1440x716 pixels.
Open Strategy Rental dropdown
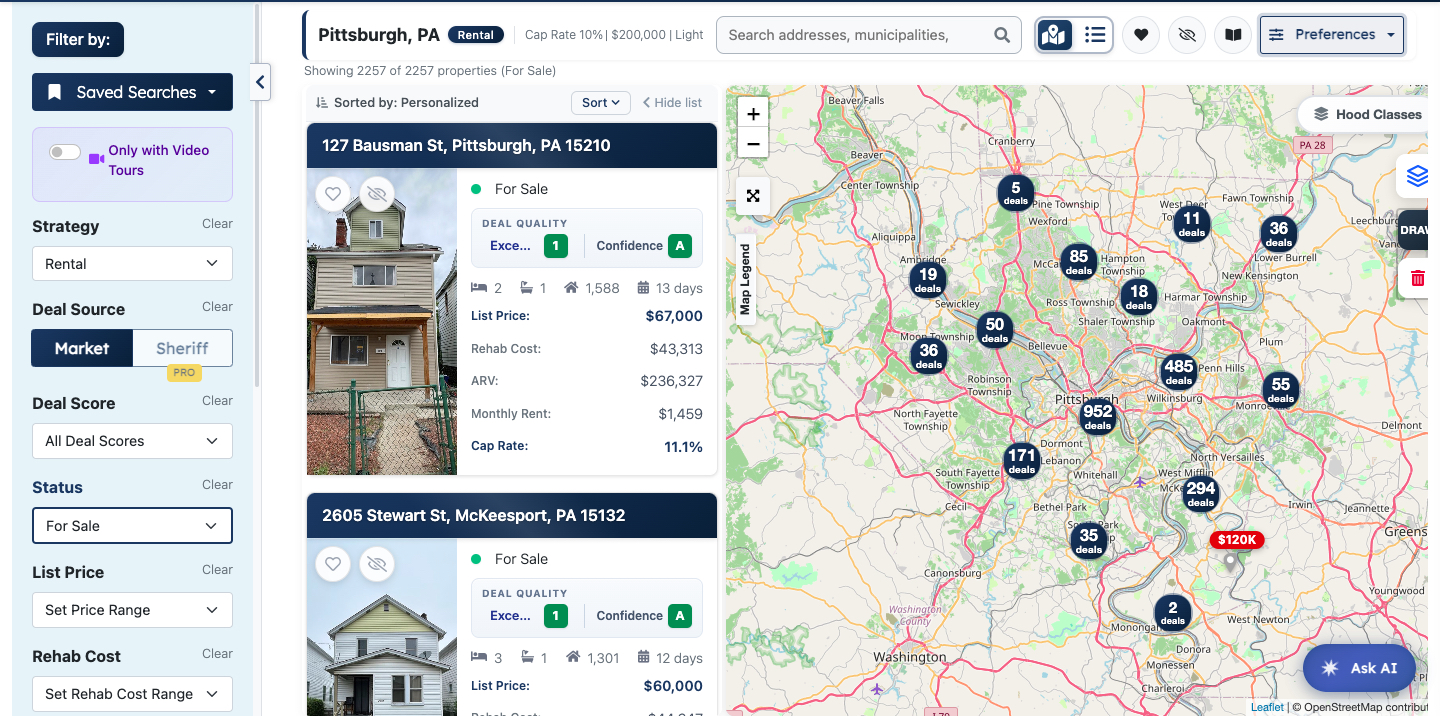(x=132, y=264)
